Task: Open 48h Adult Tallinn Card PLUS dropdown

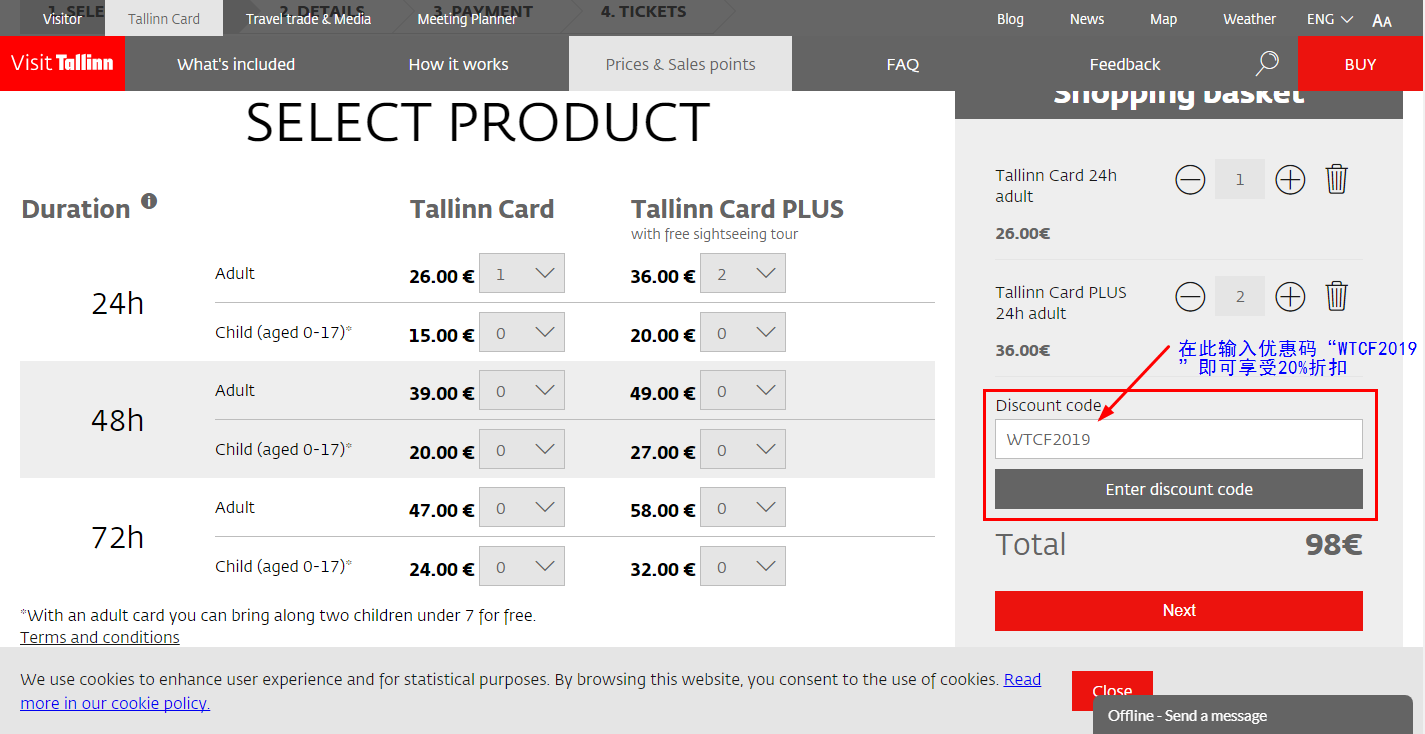Action: click(743, 391)
